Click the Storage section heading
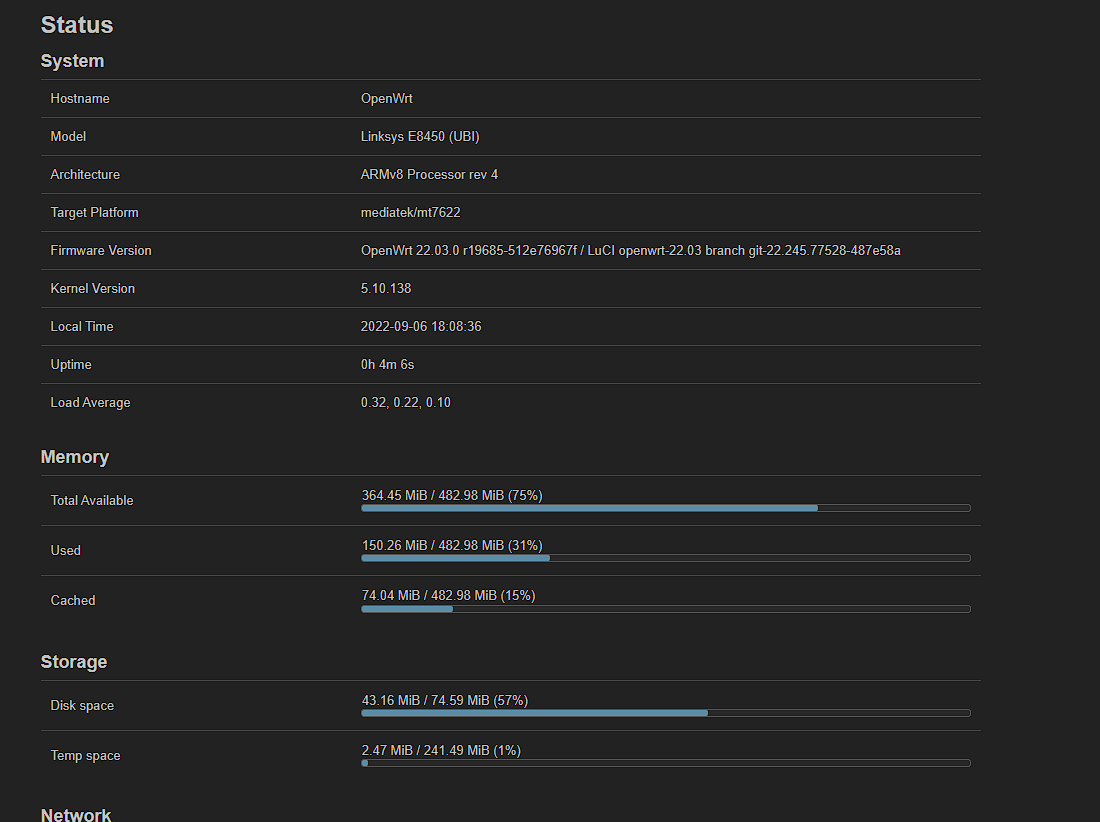Image resolution: width=1100 pixels, height=822 pixels. tap(74, 662)
